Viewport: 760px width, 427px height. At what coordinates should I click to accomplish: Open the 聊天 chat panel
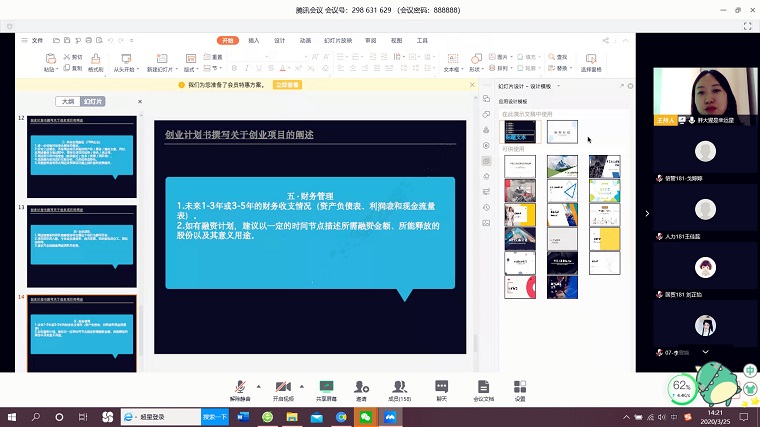(x=441, y=386)
